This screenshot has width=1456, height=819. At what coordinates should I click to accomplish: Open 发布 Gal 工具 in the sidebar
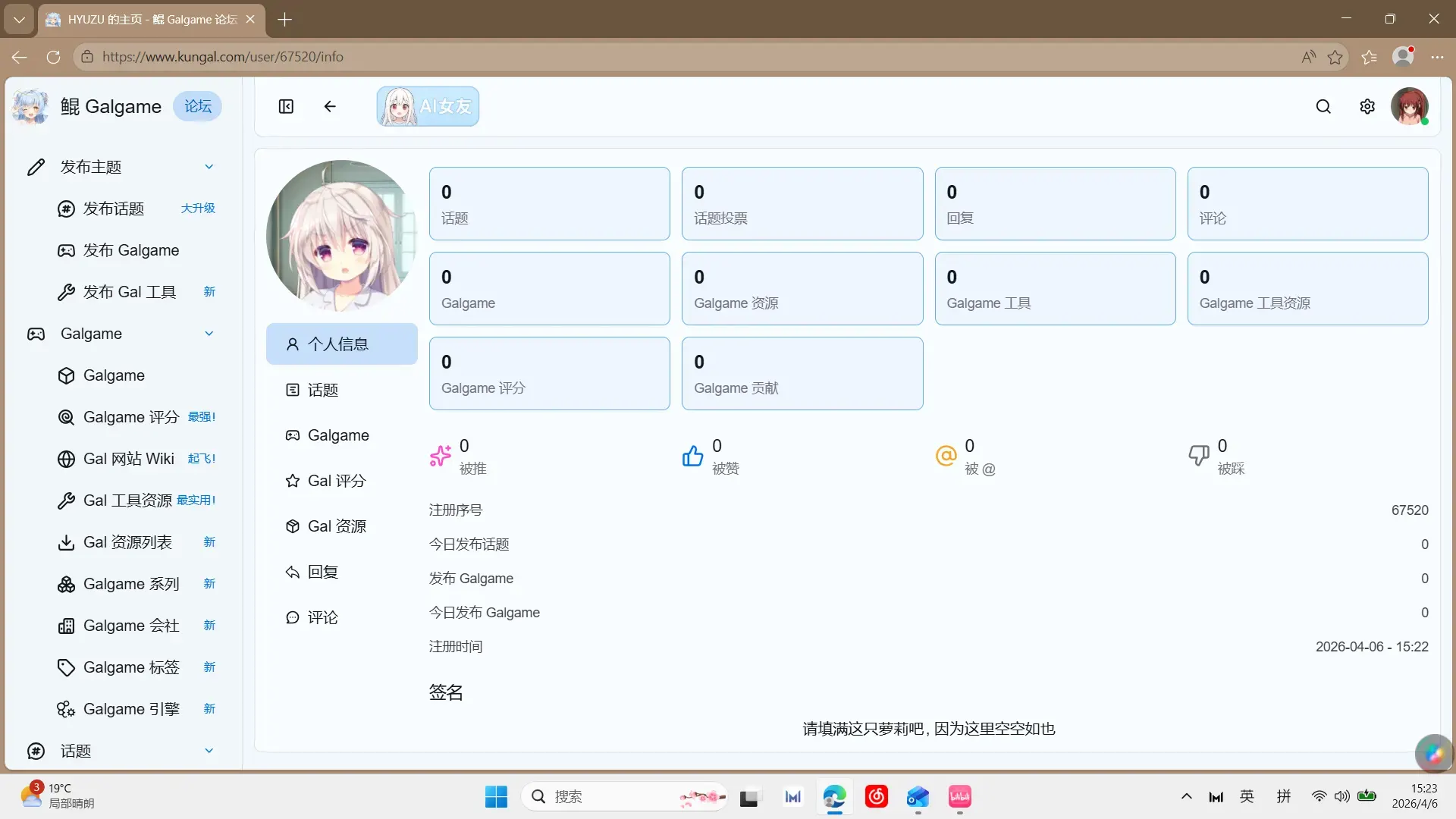[x=136, y=292]
